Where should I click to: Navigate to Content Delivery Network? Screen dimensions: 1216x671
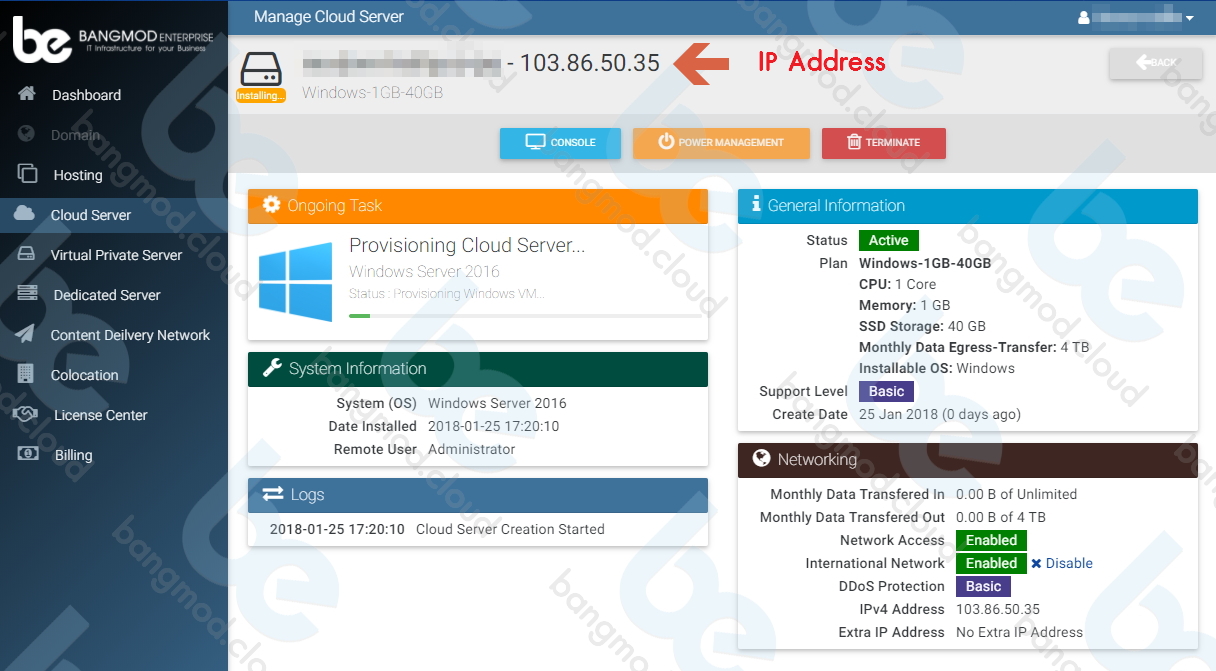[130, 335]
